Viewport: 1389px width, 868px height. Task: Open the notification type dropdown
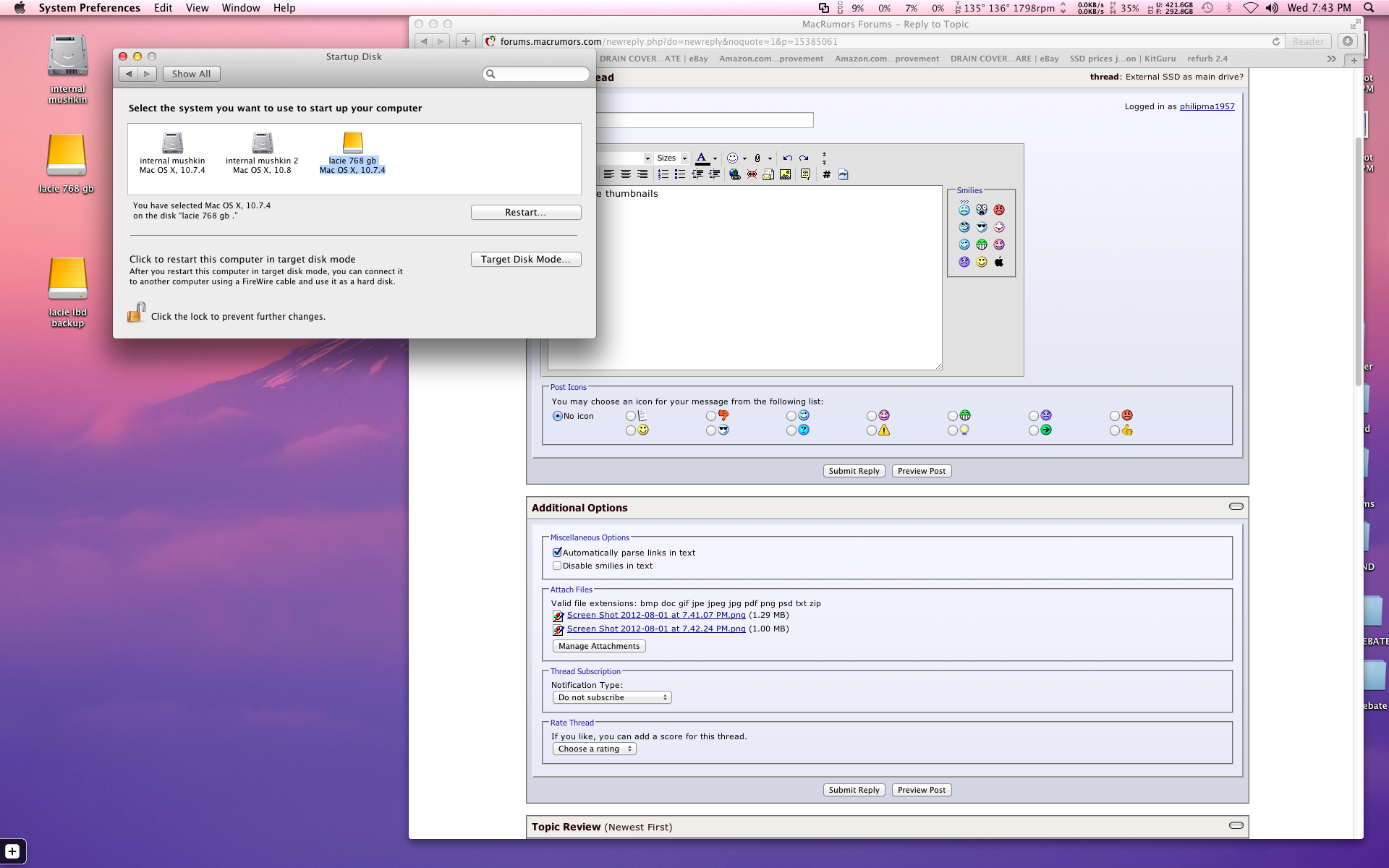612,697
